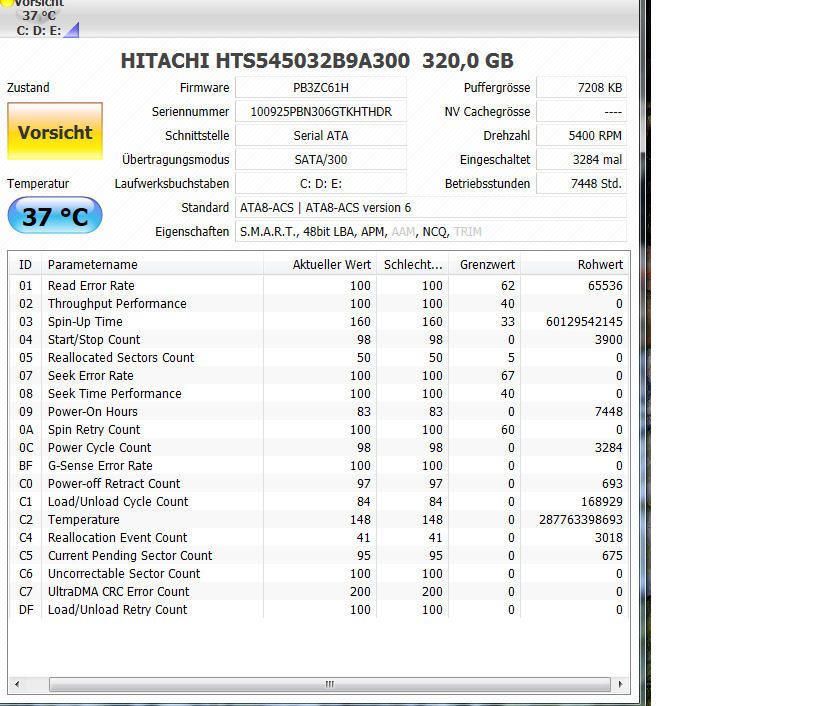Viewport: 819px width, 706px height.
Task: Click raw value 168929 in Load/Unload Cycle Count
Action: (x=602, y=502)
